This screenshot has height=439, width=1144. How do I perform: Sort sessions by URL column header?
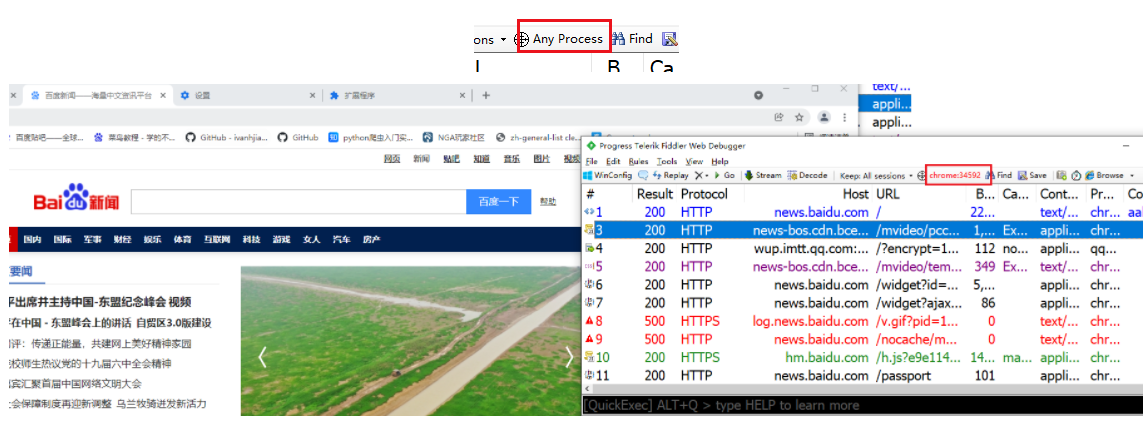pos(887,194)
